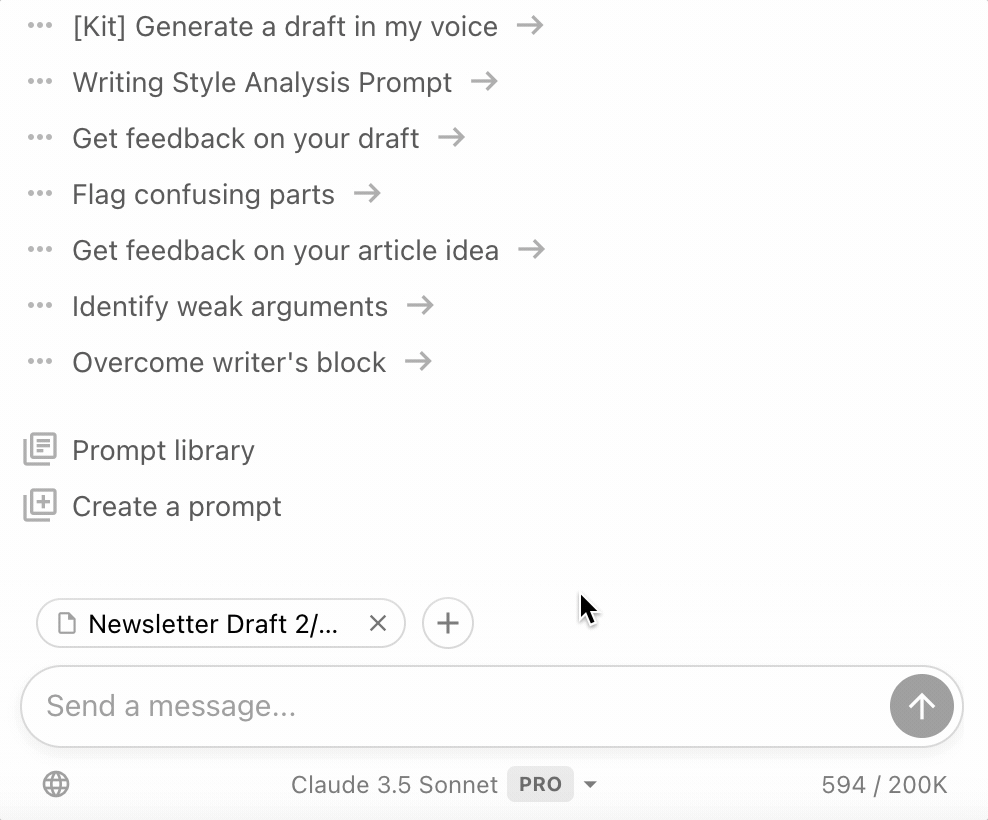Click Create a prompt
988x820 pixels.
pyautogui.click(x=177, y=506)
